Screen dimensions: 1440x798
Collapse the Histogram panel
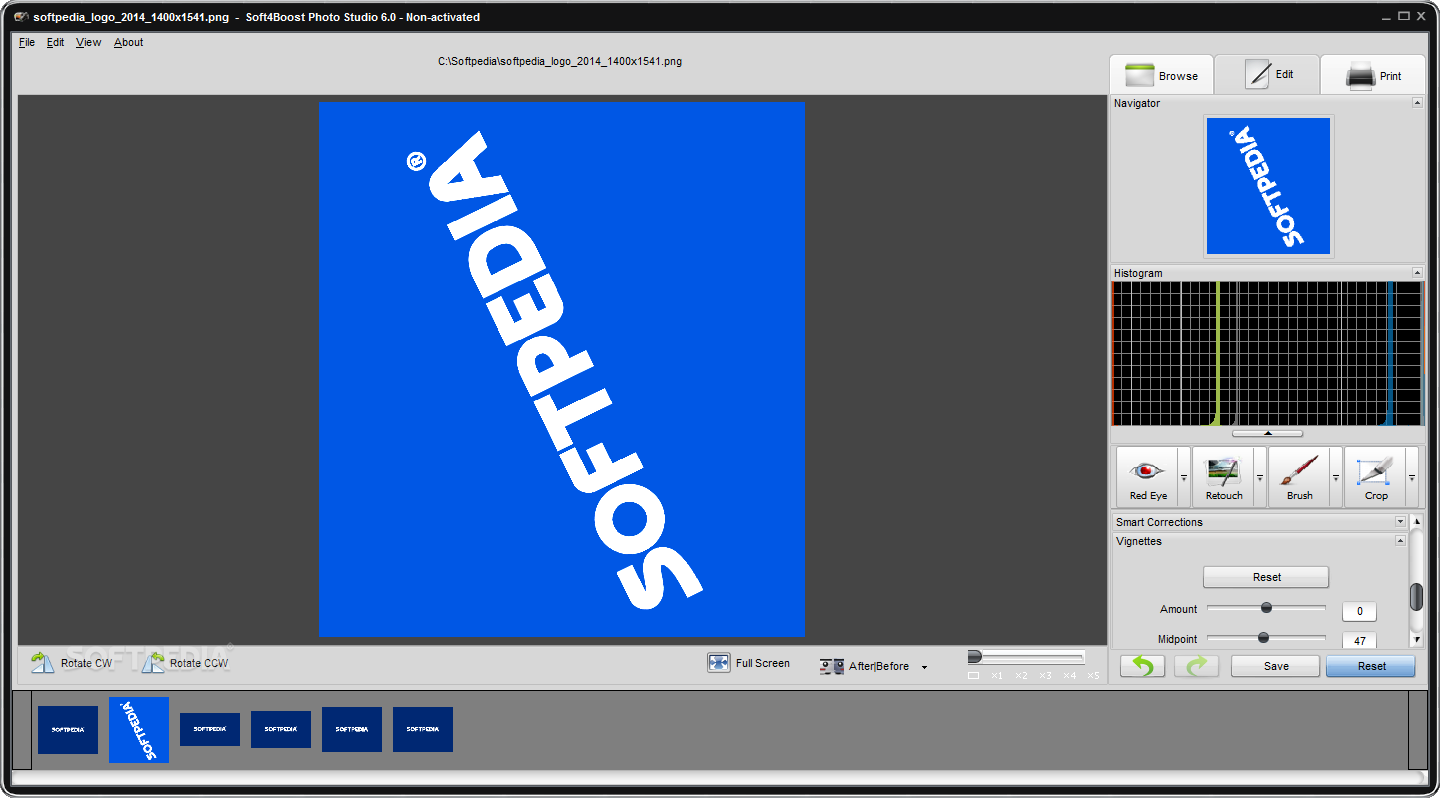coord(1417,273)
